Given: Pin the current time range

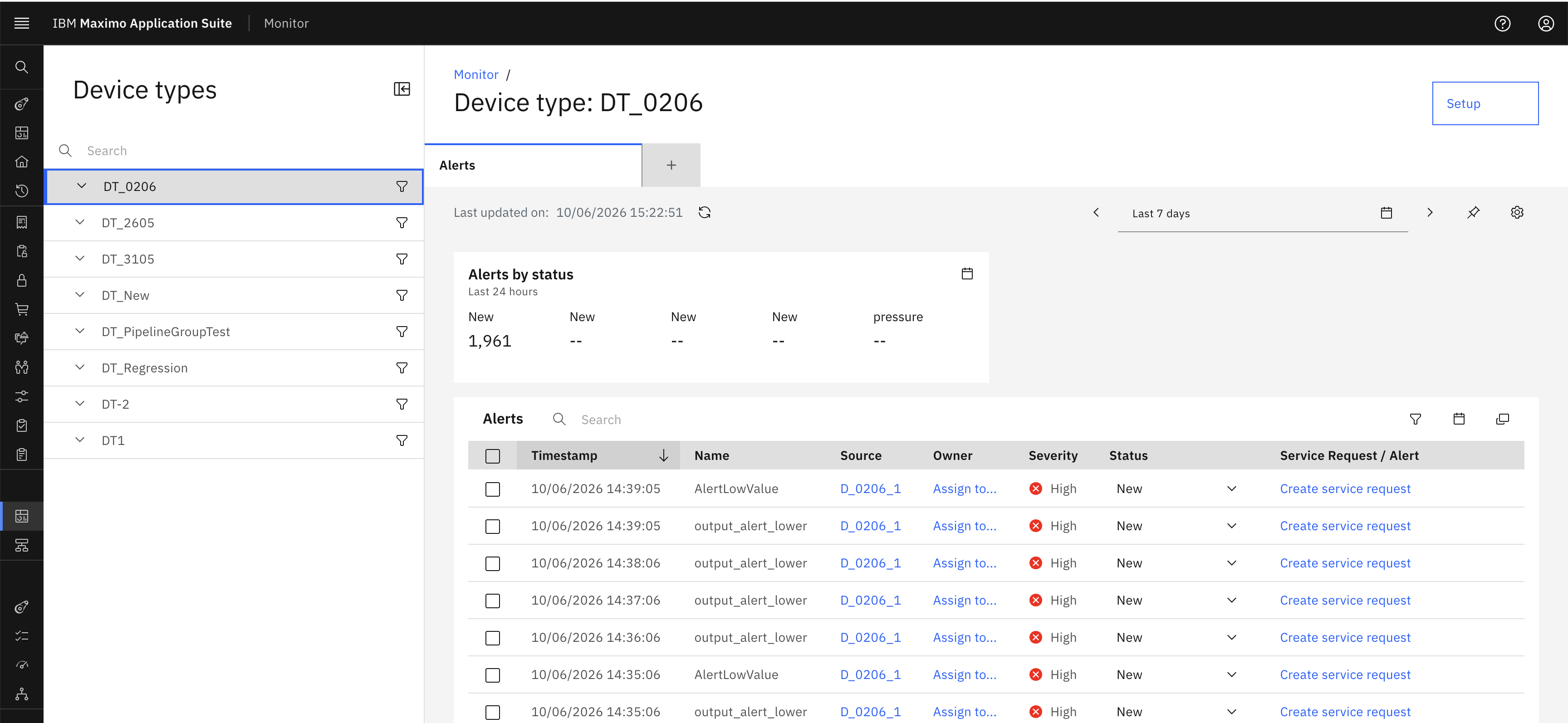Looking at the screenshot, I should click(x=1473, y=212).
